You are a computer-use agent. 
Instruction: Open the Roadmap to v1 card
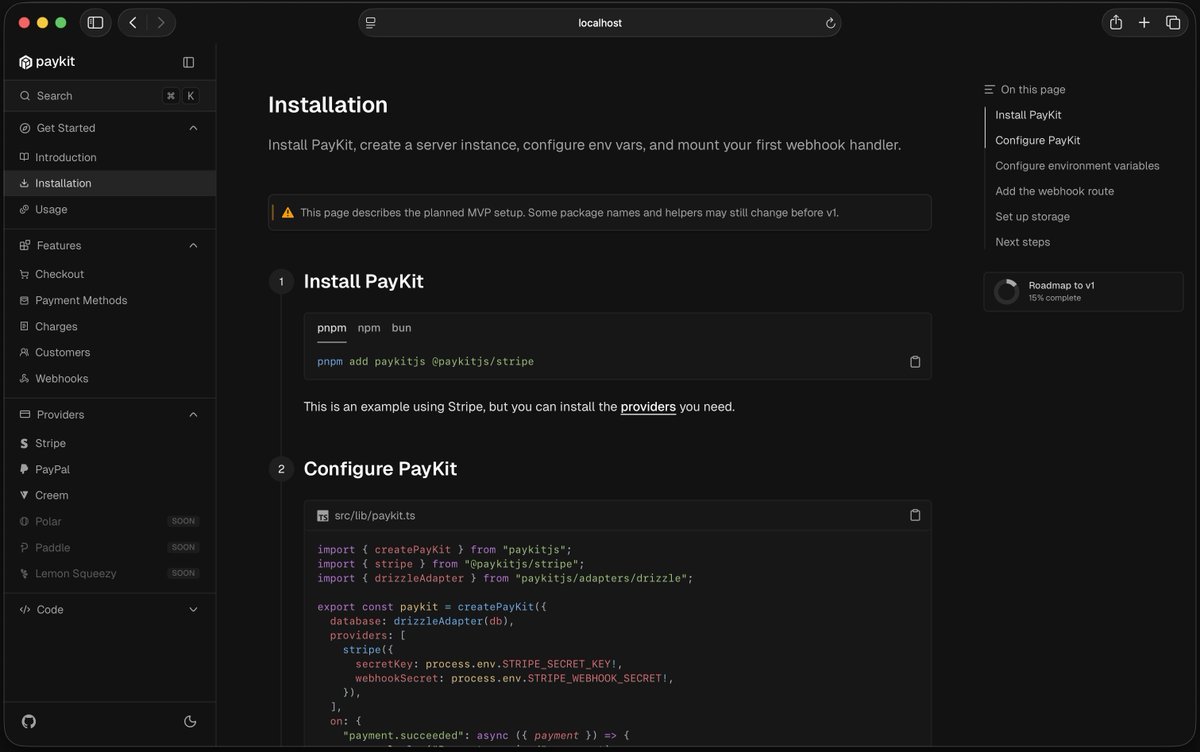coord(1083,291)
